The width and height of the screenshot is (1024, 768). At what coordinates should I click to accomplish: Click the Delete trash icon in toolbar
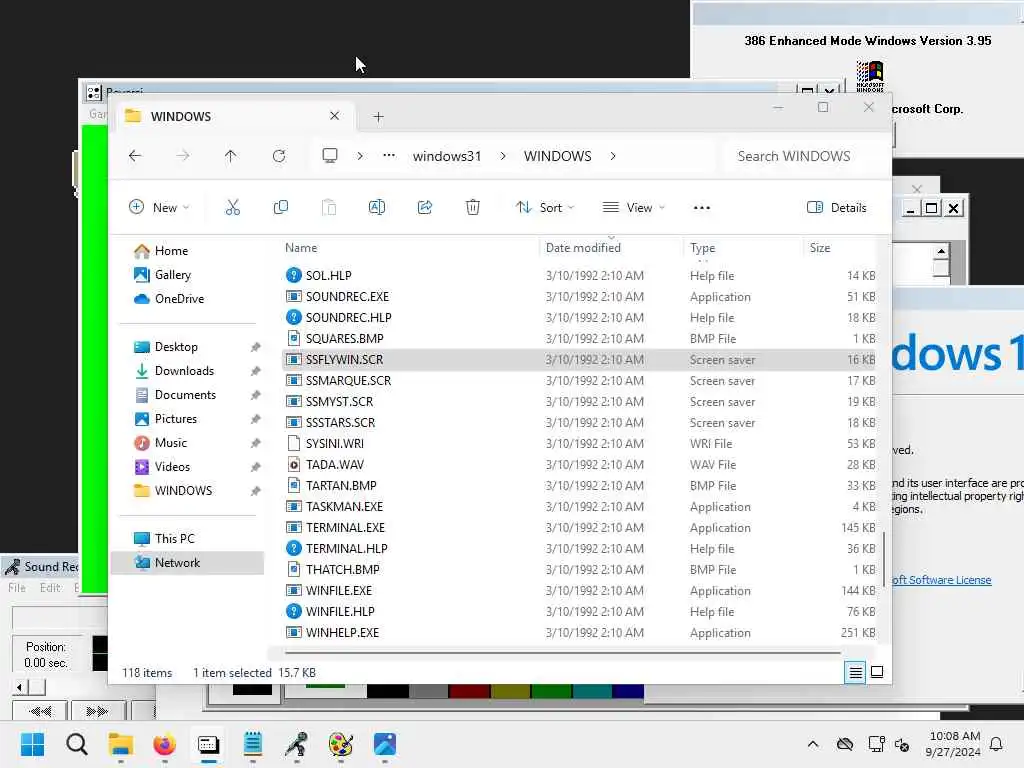473,208
